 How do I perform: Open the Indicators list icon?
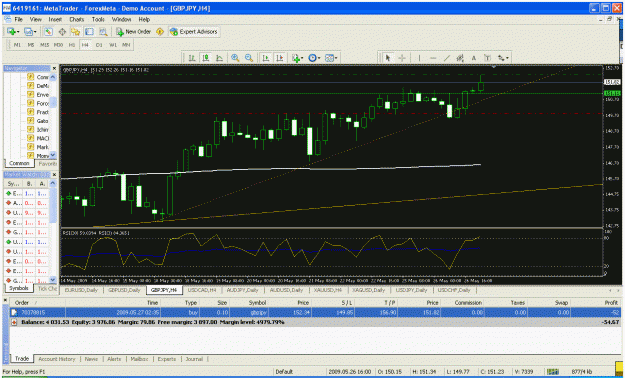(x=297, y=58)
